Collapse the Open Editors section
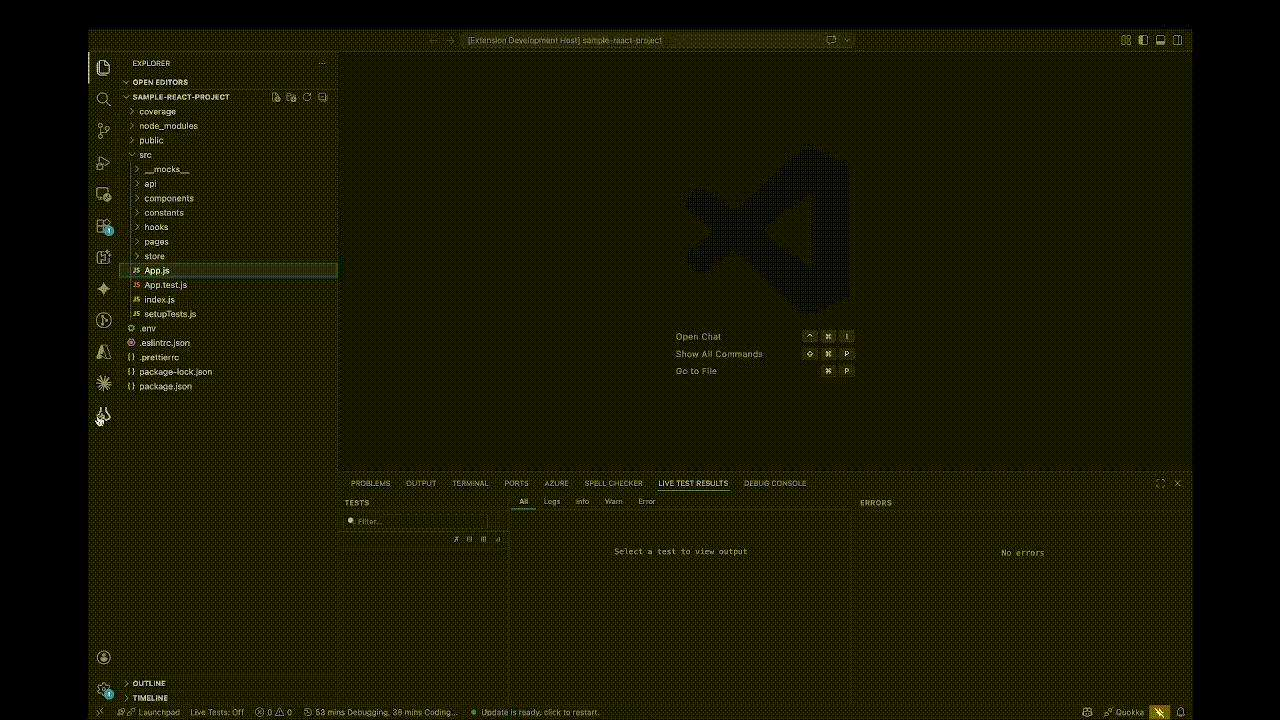Screen dimensions: 1280x720 tap(160, 82)
